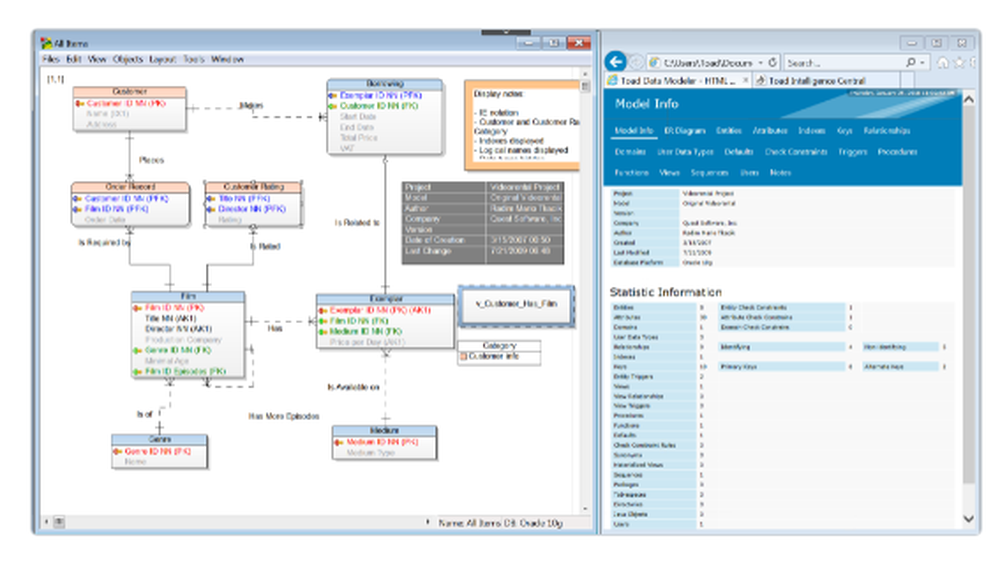Open the Model Info report link

click(x=634, y=131)
